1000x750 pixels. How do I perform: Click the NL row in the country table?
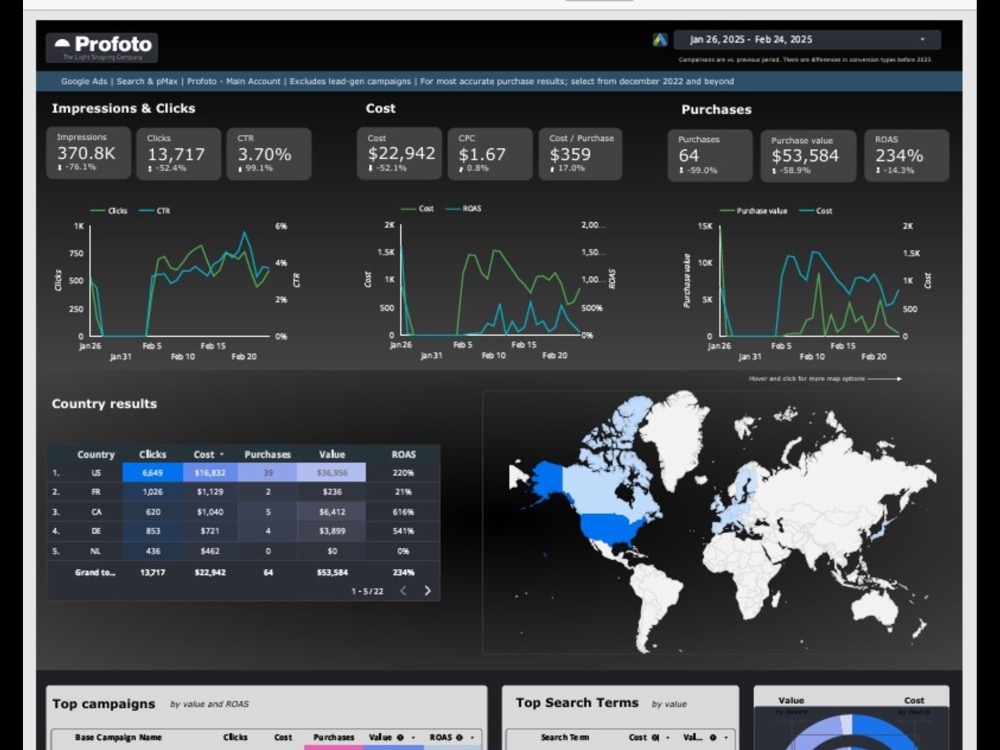(243, 551)
